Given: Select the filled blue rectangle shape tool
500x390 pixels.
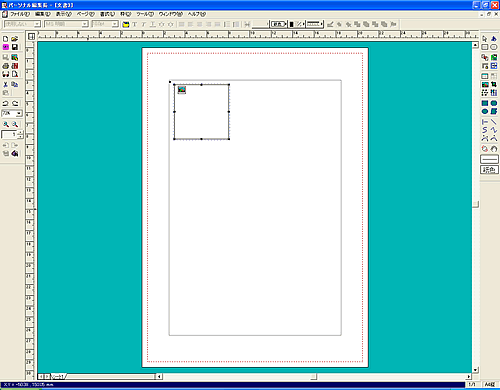Looking at the screenshot, I should [485, 103].
